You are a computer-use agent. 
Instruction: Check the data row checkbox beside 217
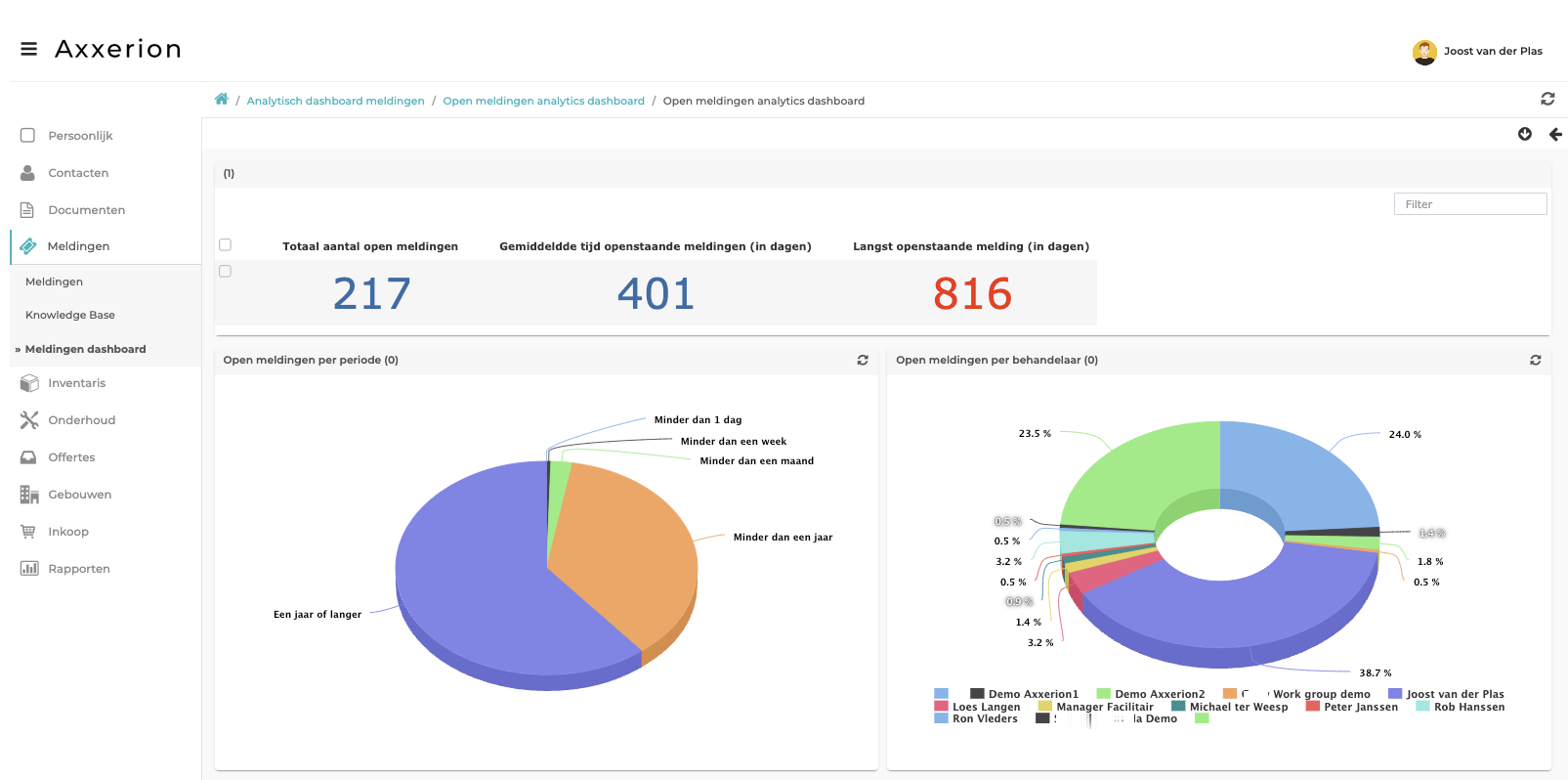226,272
